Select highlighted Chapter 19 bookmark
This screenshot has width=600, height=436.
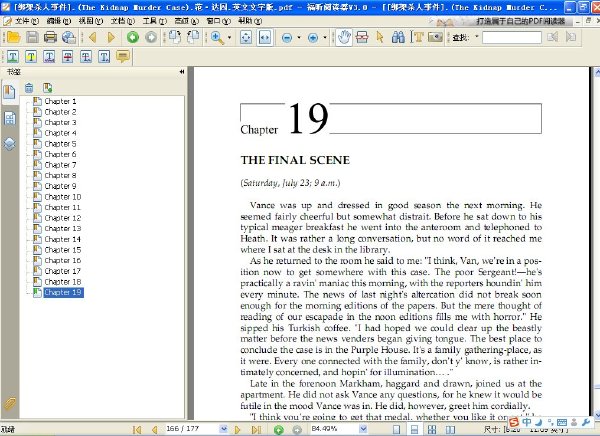coord(63,292)
